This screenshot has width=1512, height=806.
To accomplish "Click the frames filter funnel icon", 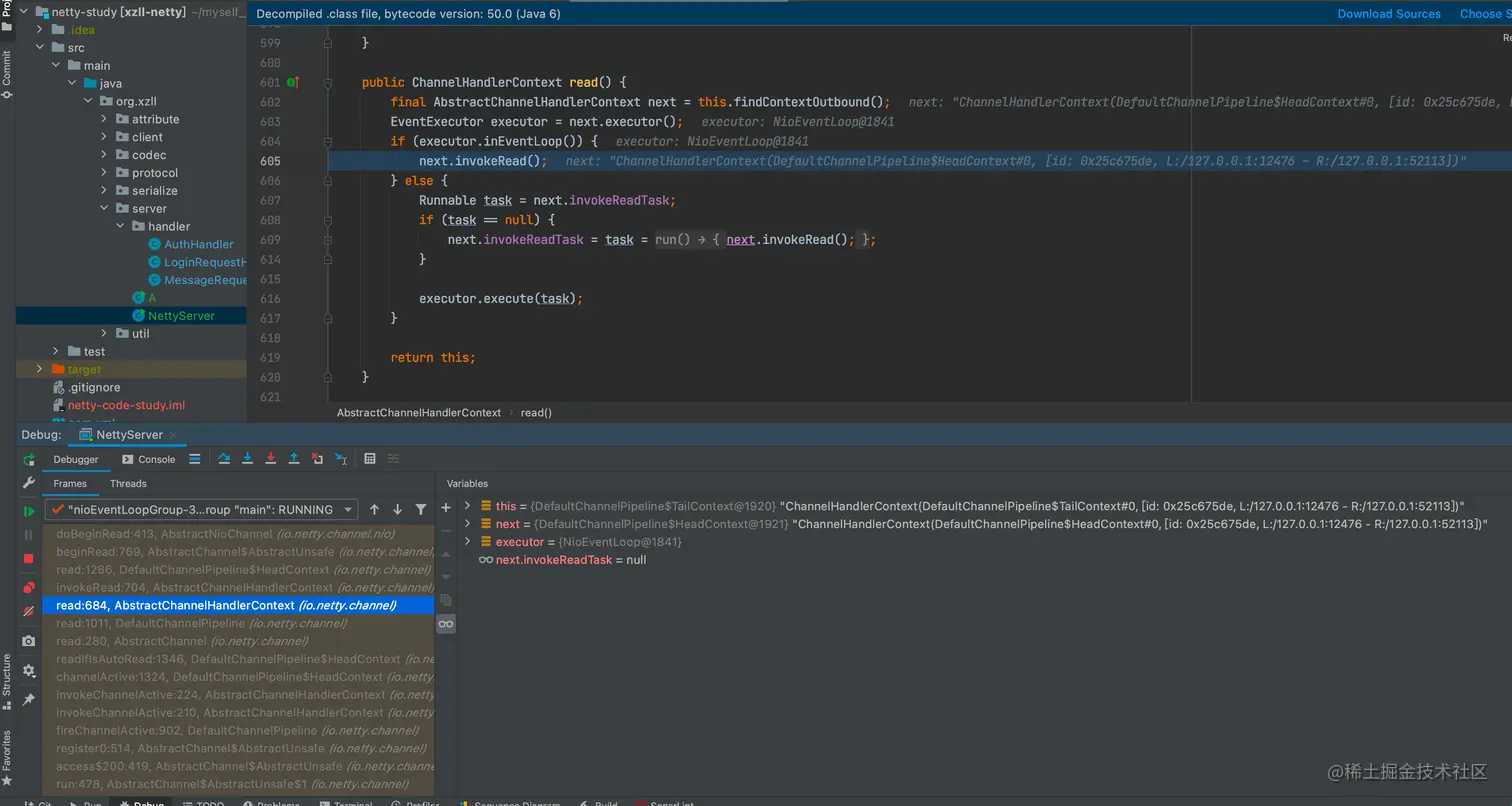I will point(421,509).
